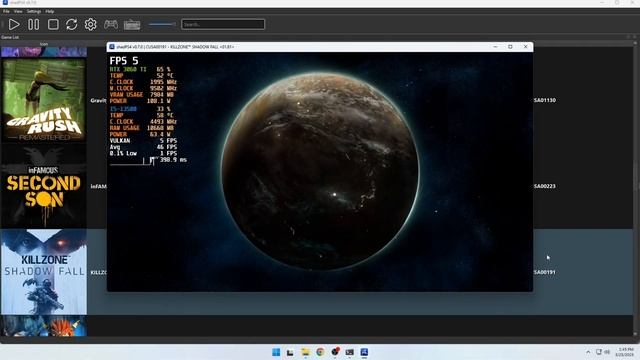Show hidden system tray icons chevron

coord(588,352)
